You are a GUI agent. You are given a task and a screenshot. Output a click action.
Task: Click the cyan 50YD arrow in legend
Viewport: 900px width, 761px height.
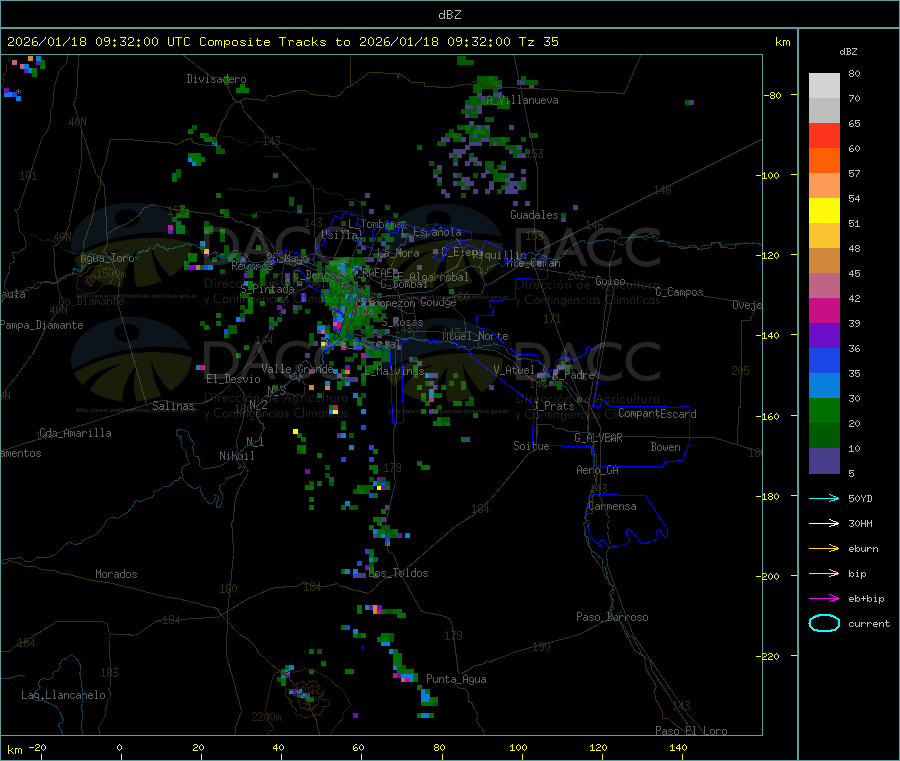[x=824, y=498]
